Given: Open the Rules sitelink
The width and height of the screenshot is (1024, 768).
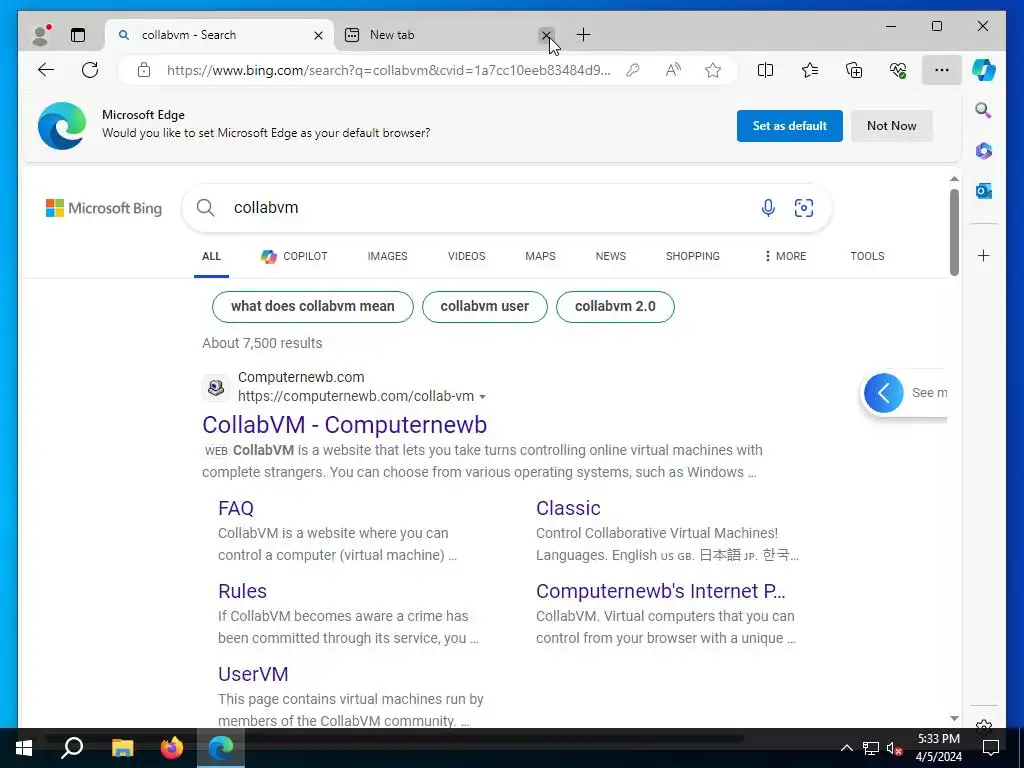Looking at the screenshot, I should point(242,591).
